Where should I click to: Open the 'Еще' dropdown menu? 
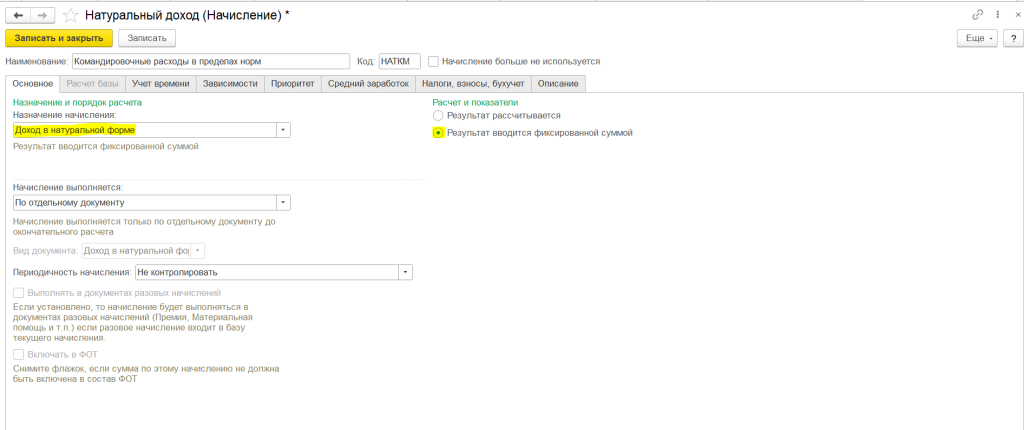(x=976, y=38)
